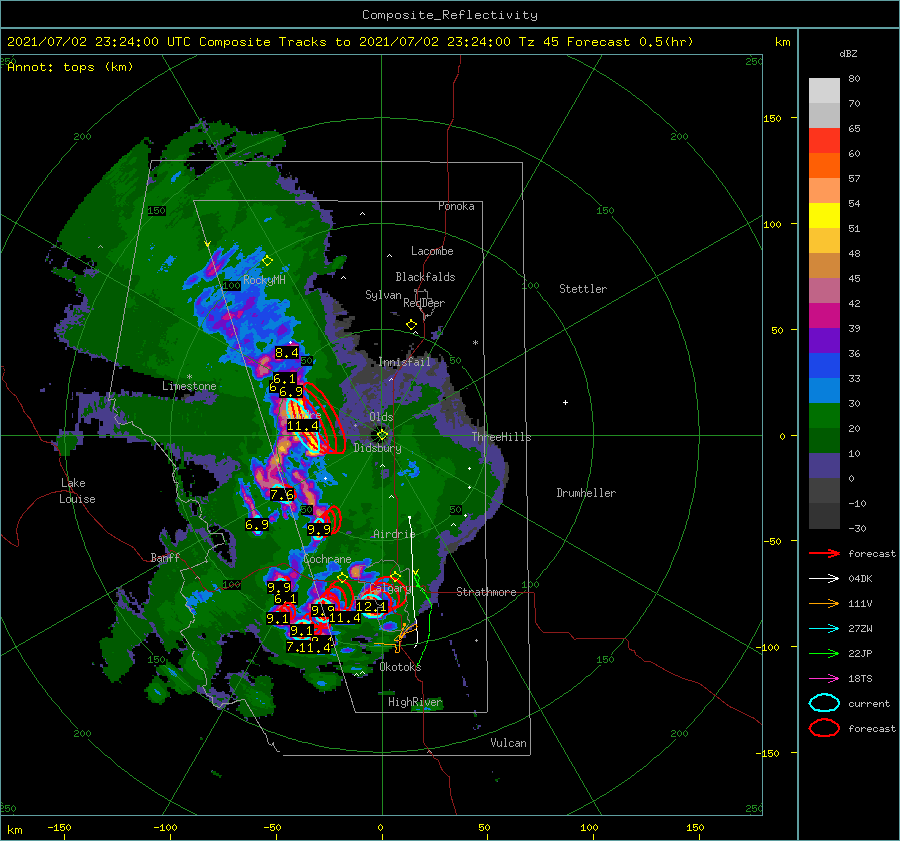Click the Innisfail city label
Image resolution: width=900 pixels, height=841 pixels.
pyautogui.click(x=404, y=362)
